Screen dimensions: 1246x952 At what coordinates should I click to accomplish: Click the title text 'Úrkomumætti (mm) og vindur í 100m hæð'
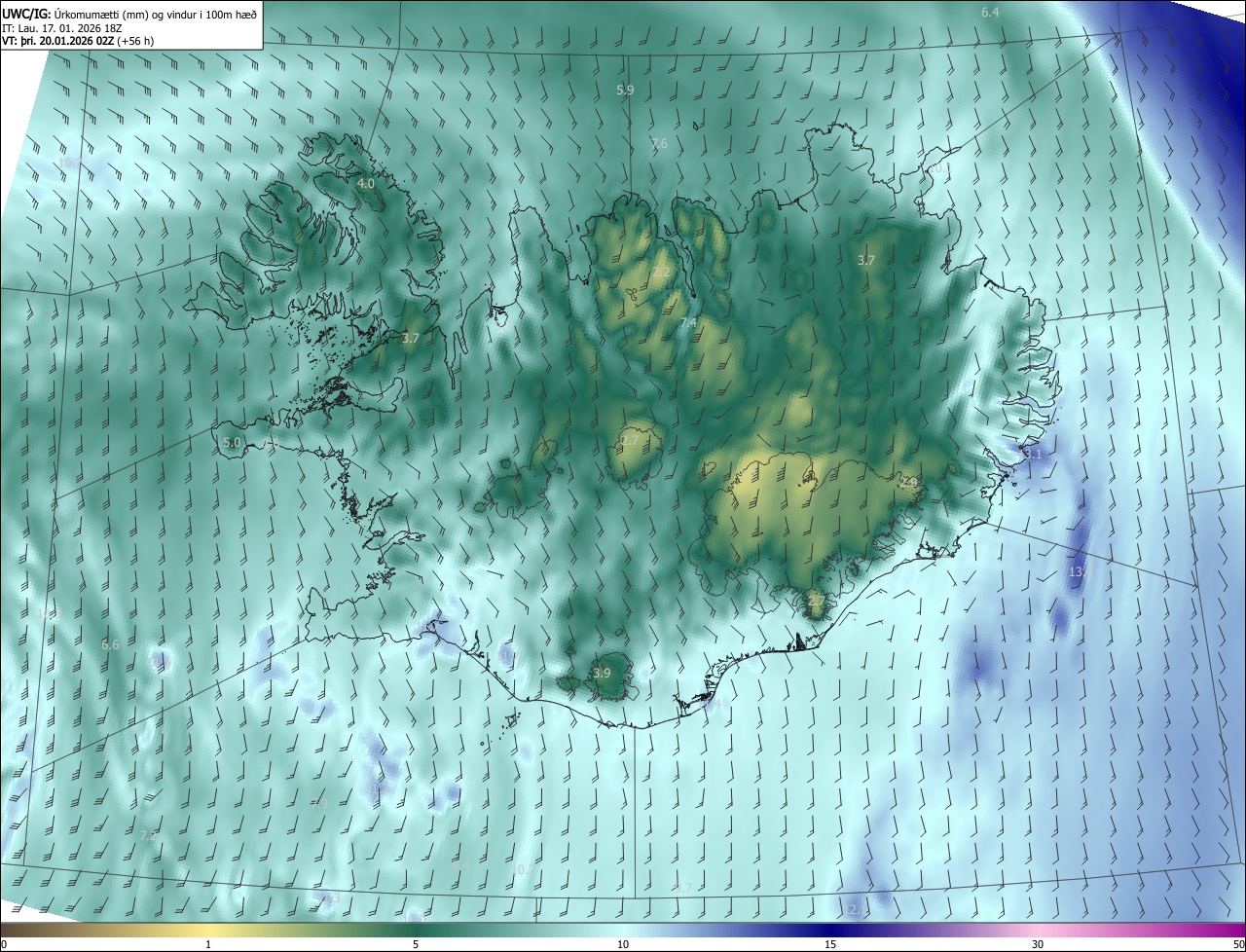click(156, 14)
